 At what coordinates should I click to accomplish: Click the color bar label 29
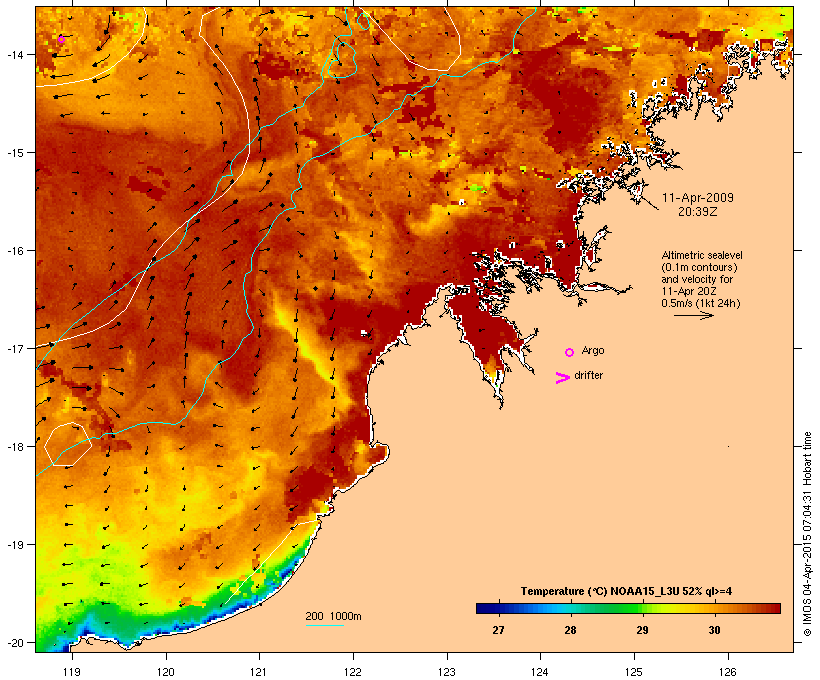pos(642,630)
